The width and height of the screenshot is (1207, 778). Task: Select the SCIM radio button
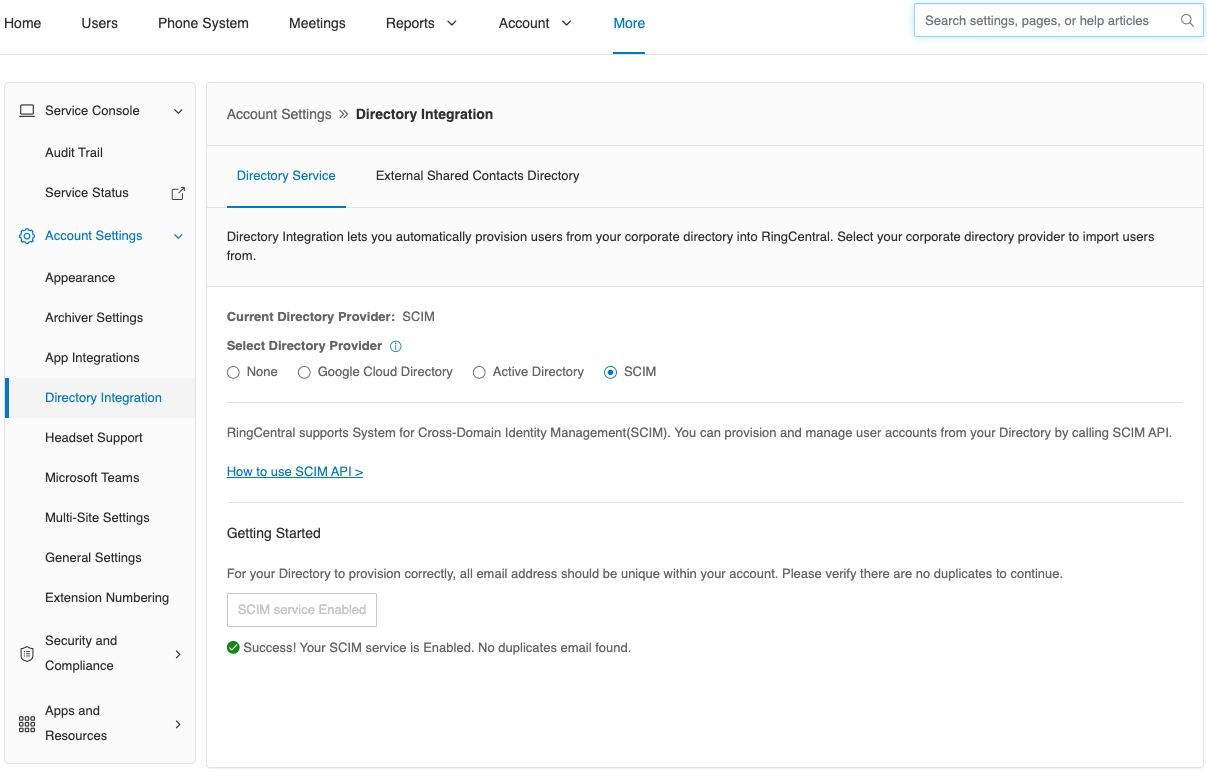610,372
